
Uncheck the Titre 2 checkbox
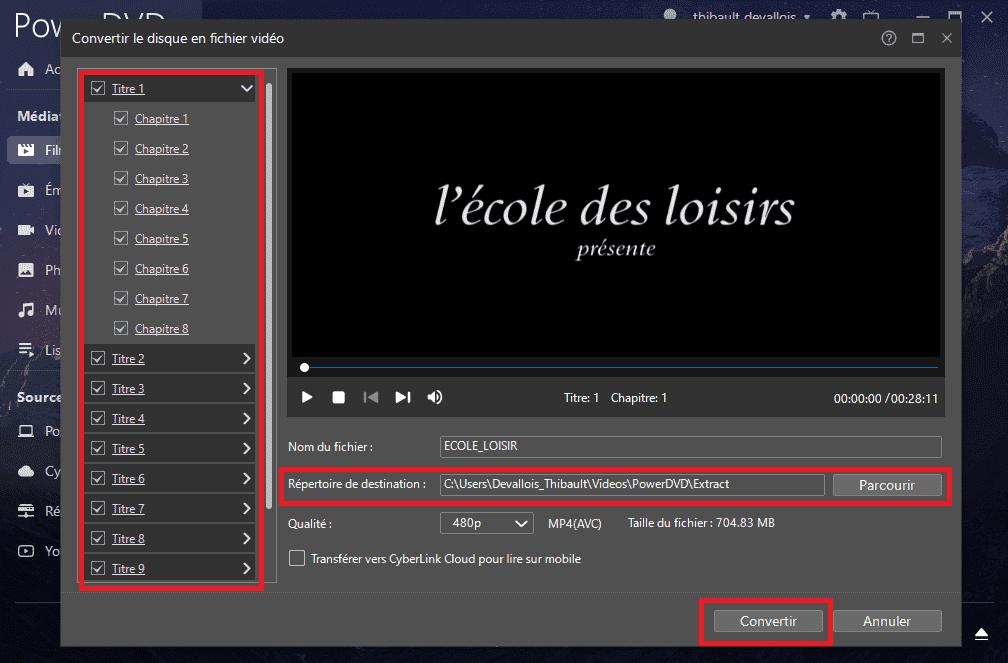pos(98,358)
